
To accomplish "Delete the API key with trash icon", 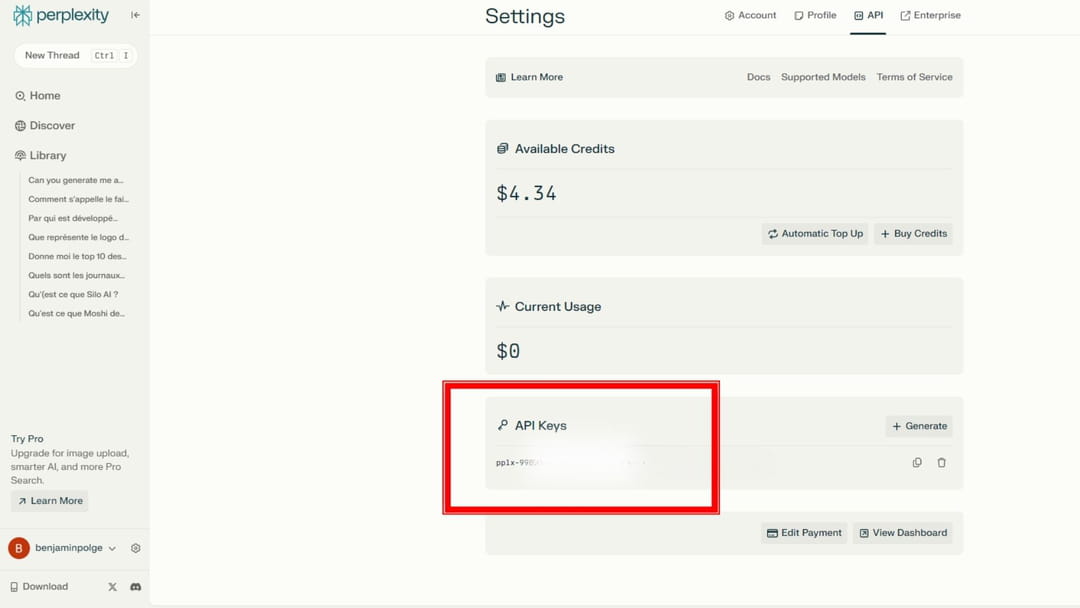I will tap(942, 463).
